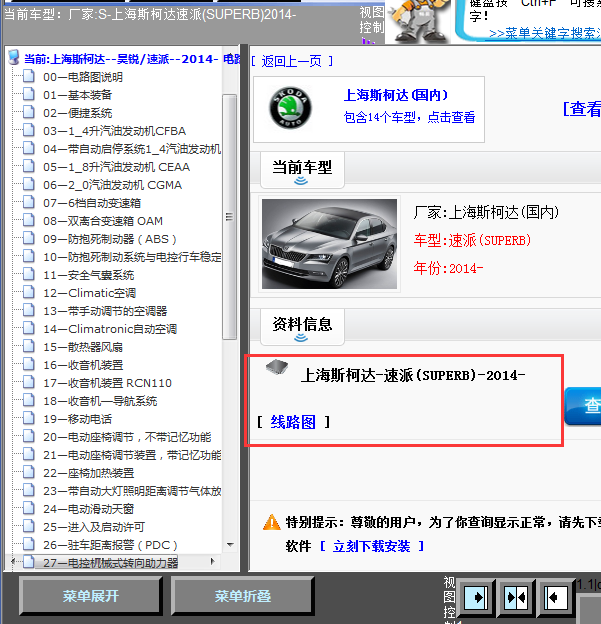Open 21—电动座椅调节装置，带记忆功能
This screenshot has height=624, width=601.
[132, 455]
